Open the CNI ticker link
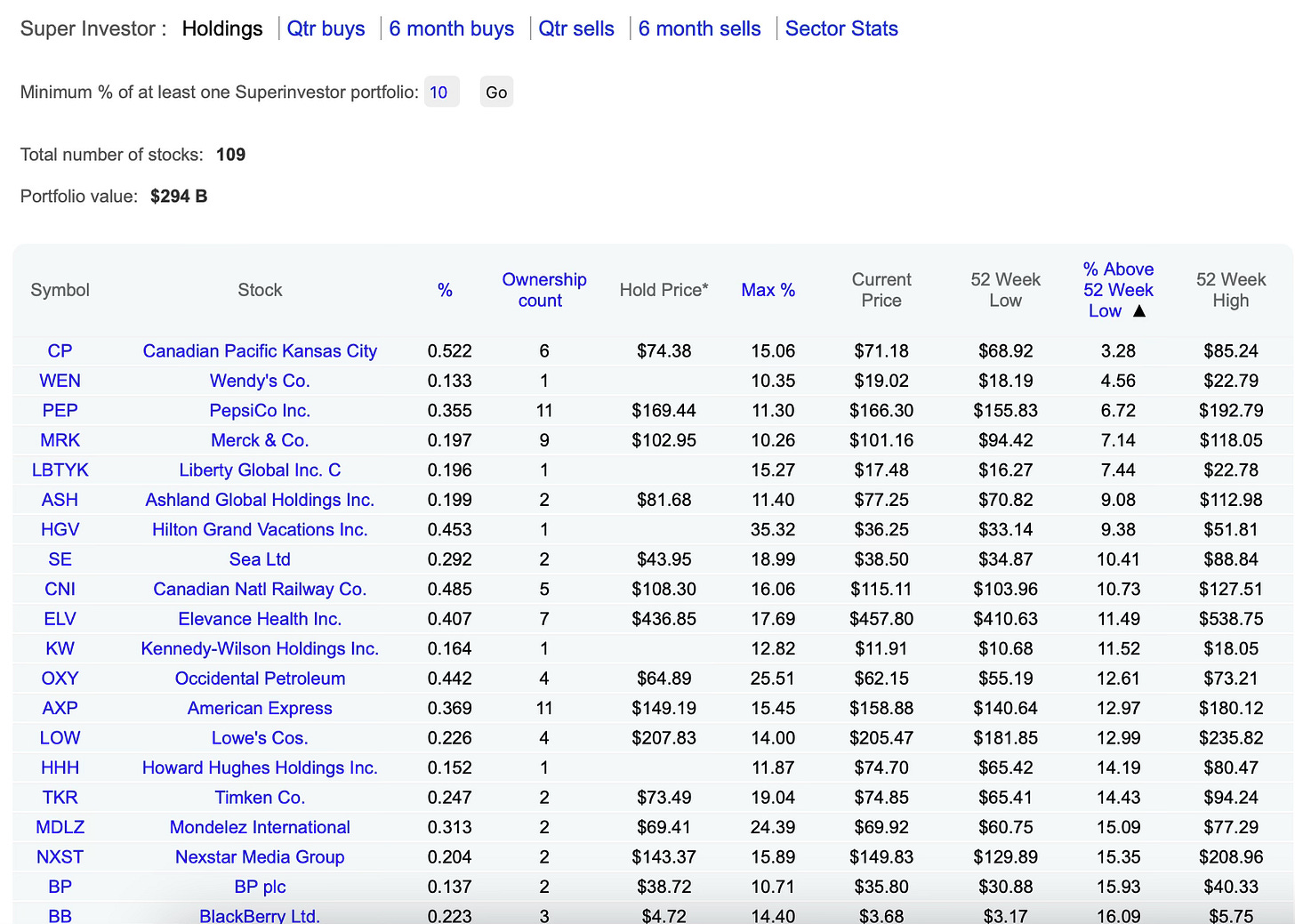The width and height of the screenshot is (1295, 924). tap(60, 589)
